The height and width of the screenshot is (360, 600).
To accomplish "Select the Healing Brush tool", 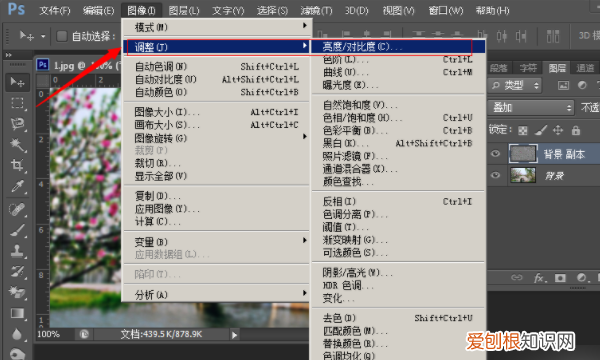I will (x=17, y=210).
